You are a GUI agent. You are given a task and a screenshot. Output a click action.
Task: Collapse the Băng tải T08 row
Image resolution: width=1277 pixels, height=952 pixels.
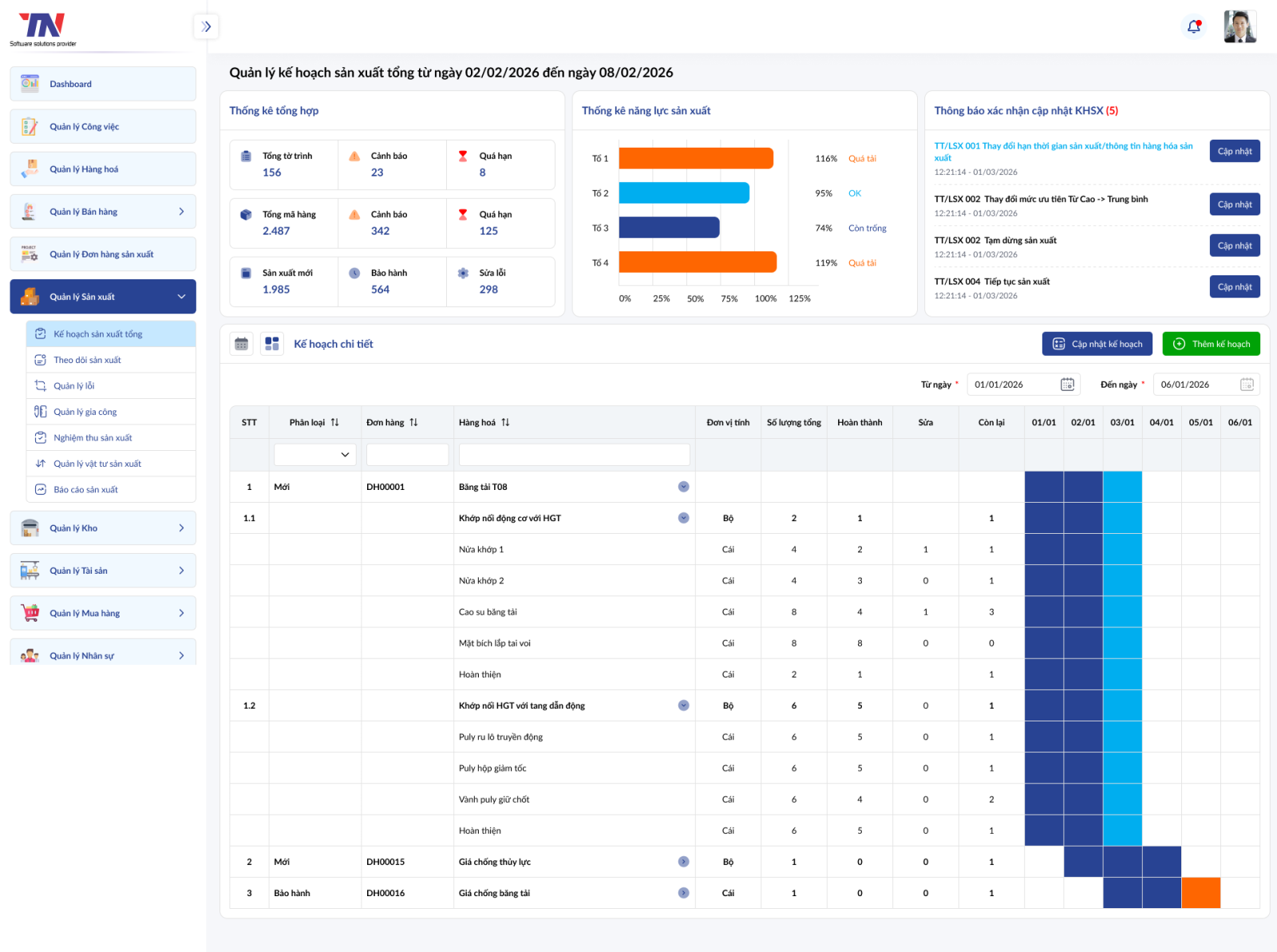coord(683,487)
